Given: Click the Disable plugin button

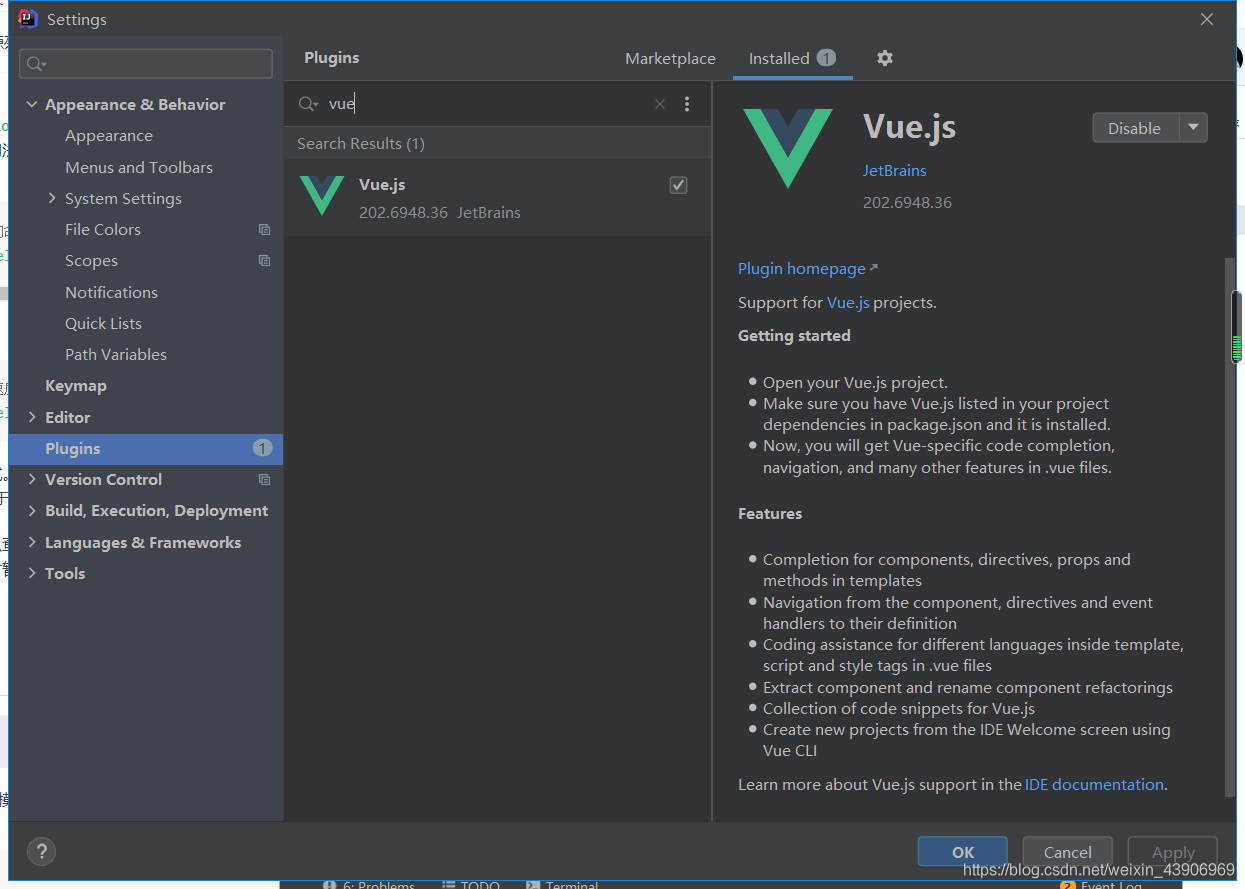Looking at the screenshot, I should pos(1135,128).
